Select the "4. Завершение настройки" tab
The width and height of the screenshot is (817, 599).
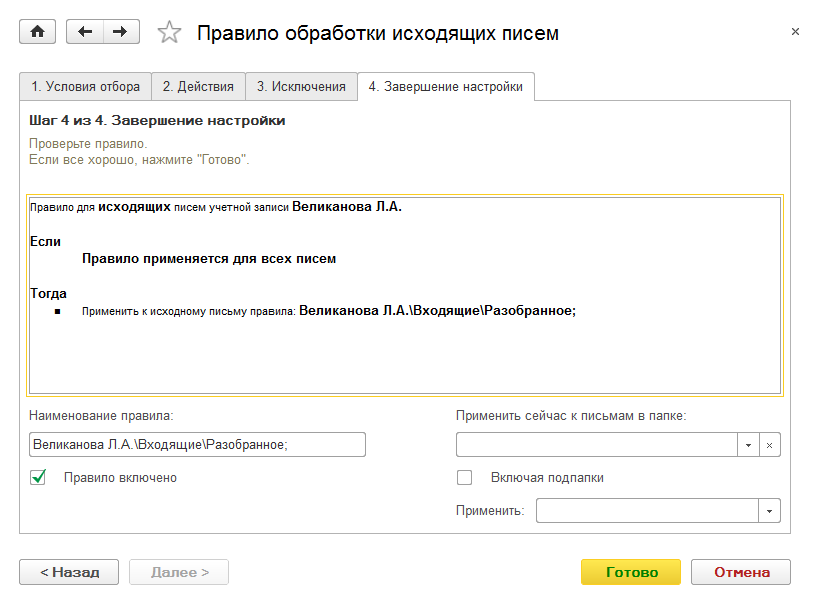point(446,87)
